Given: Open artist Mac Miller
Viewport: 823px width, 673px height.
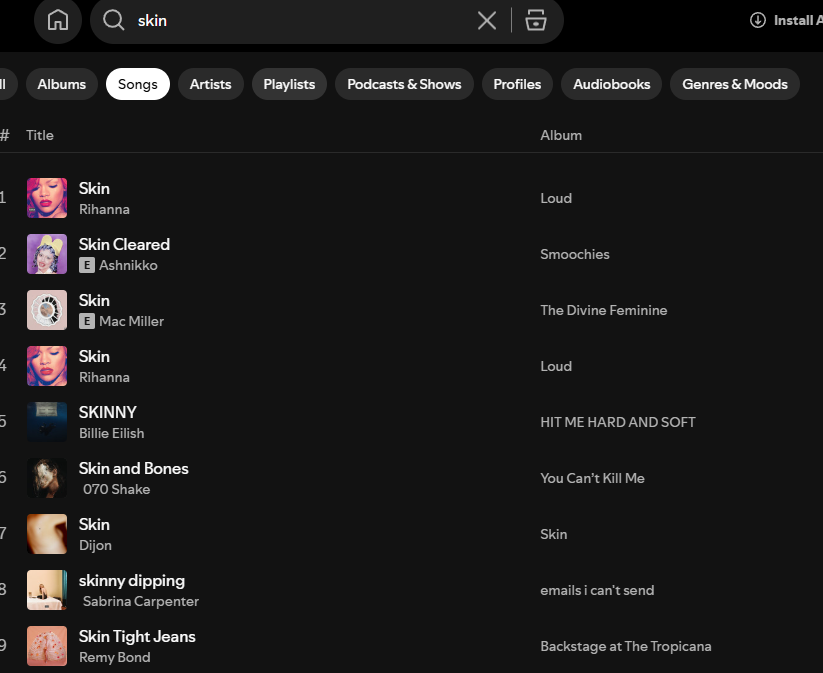Looking at the screenshot, I should click(131, 321).
